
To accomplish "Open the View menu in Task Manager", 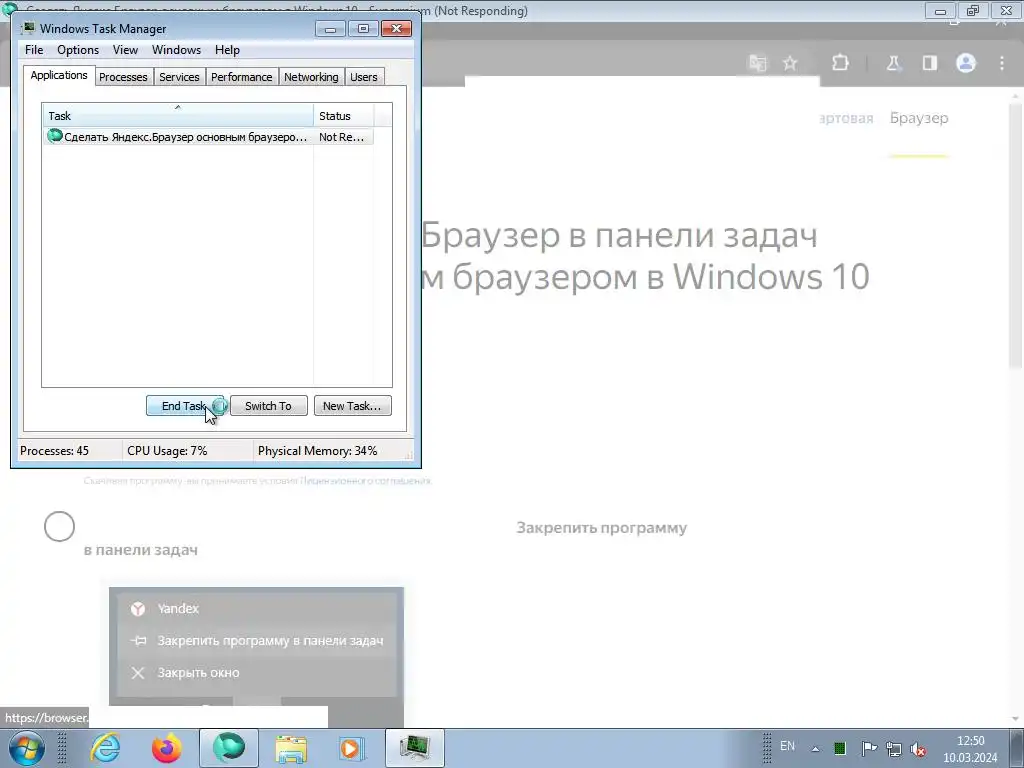I will 125,50.
